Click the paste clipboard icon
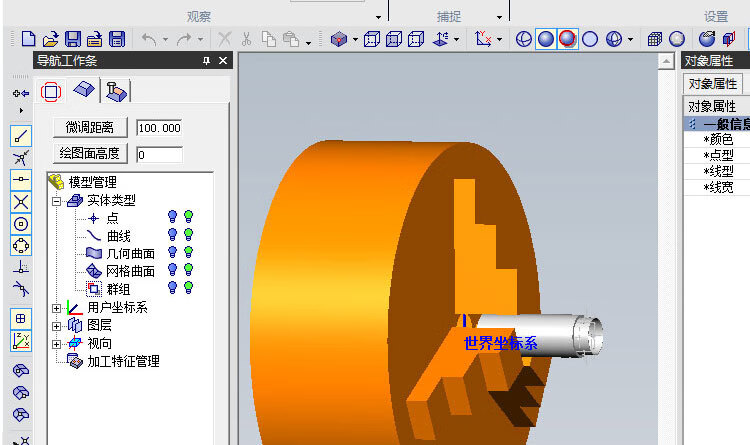The height and width of the screenshot is (445, 750). pos(291,39)
